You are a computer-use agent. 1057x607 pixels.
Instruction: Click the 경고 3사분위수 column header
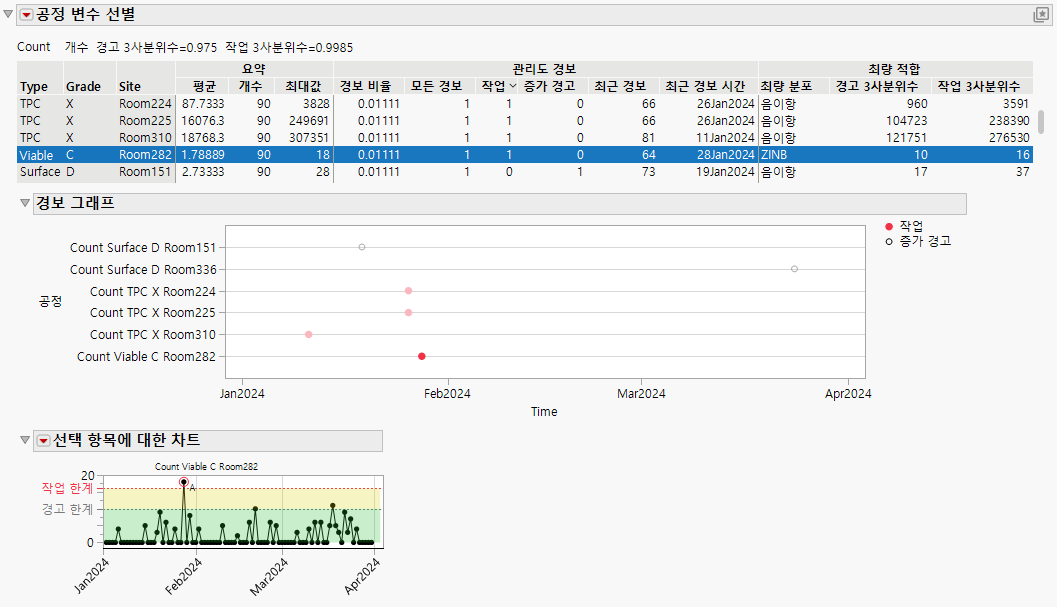click(x=876, y=86)
